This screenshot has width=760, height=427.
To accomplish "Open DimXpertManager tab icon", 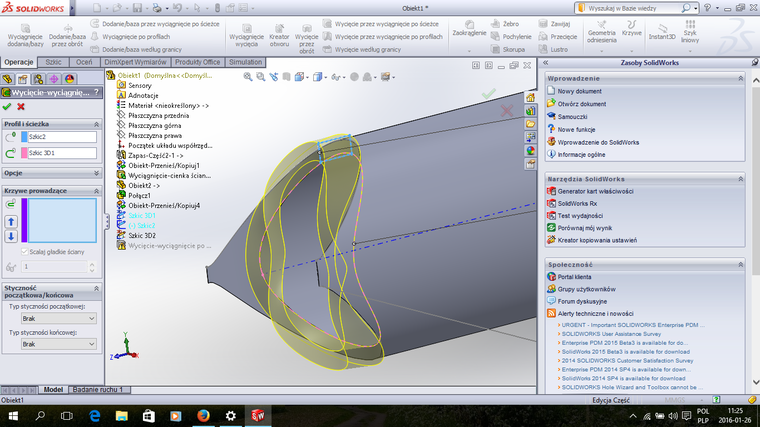I will tap(54, 79).
